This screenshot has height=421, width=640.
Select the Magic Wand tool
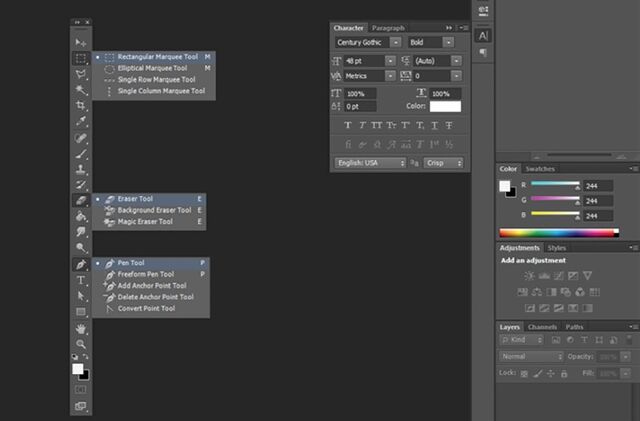coord(81,89)
